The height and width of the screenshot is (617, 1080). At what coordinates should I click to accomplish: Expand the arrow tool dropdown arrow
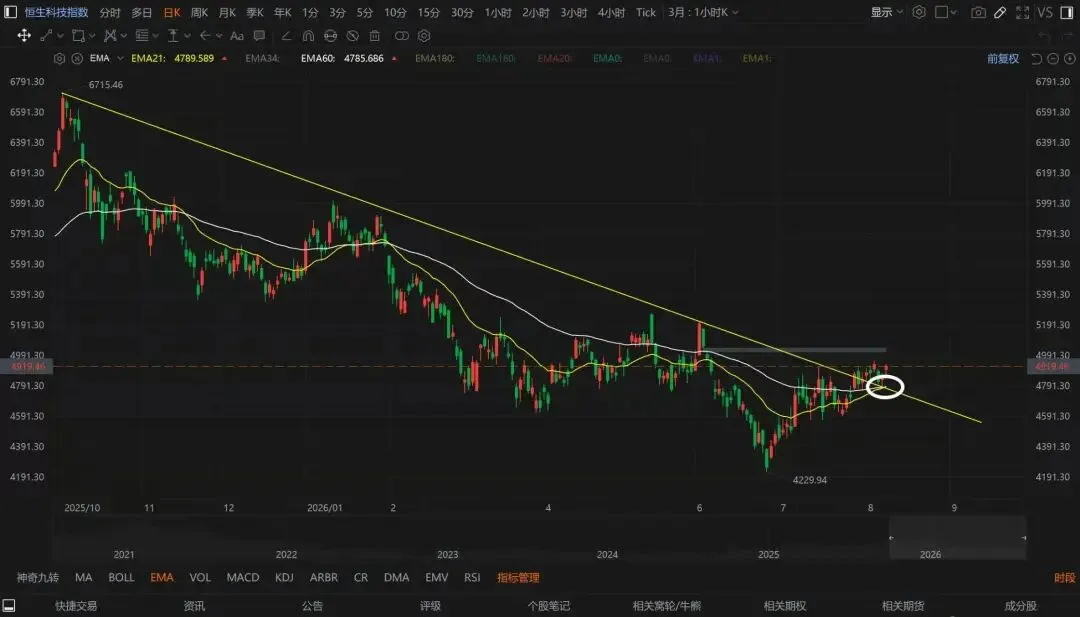click(219, 36)
